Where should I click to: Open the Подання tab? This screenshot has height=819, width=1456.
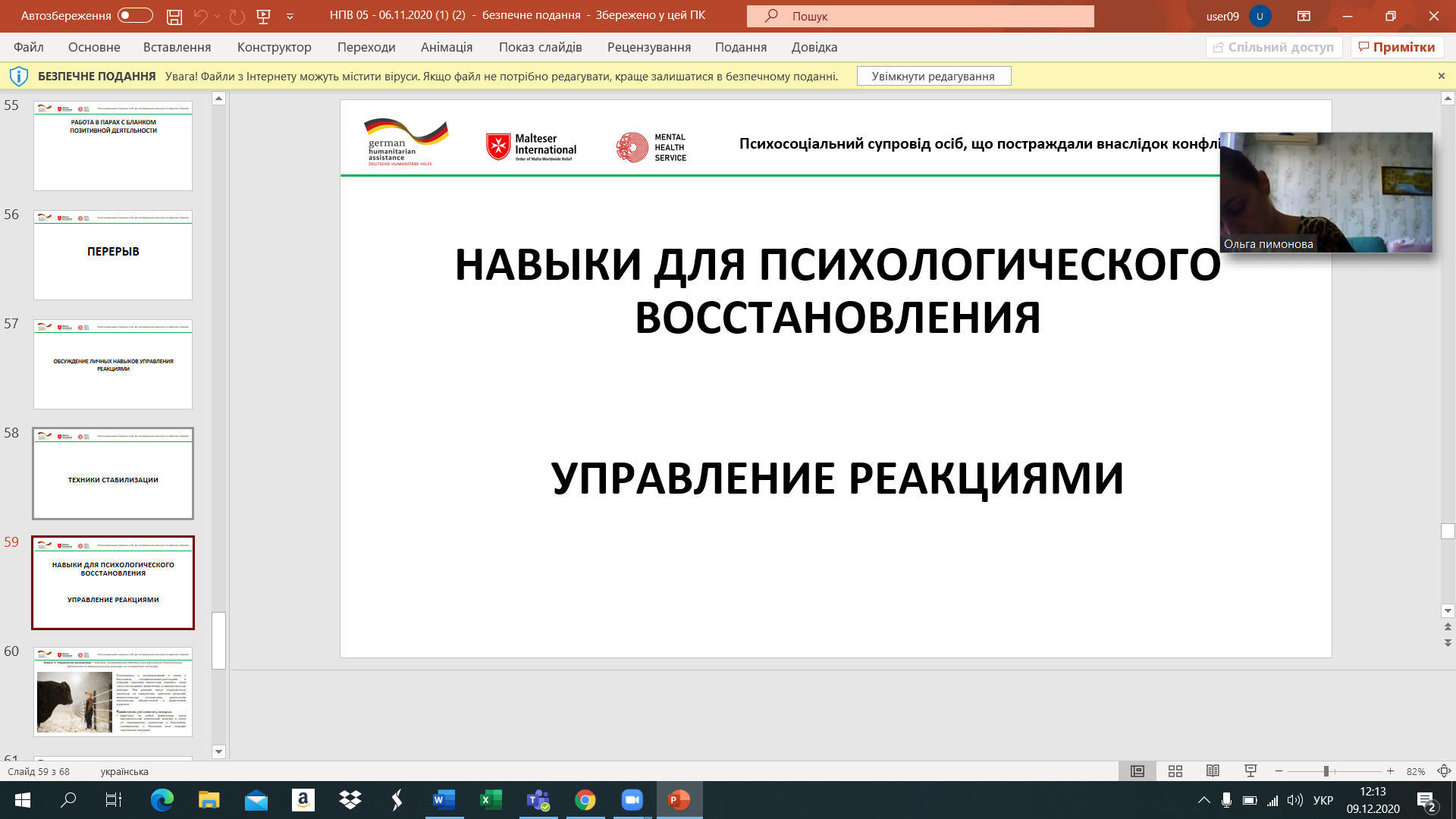tap(740, 47)
